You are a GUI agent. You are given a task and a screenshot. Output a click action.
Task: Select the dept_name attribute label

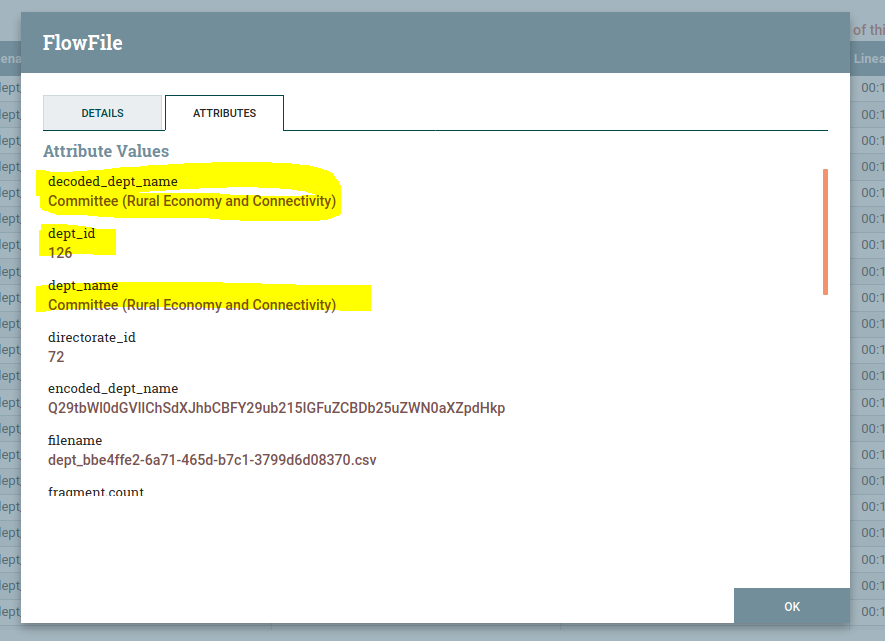(x=83, y=286)
